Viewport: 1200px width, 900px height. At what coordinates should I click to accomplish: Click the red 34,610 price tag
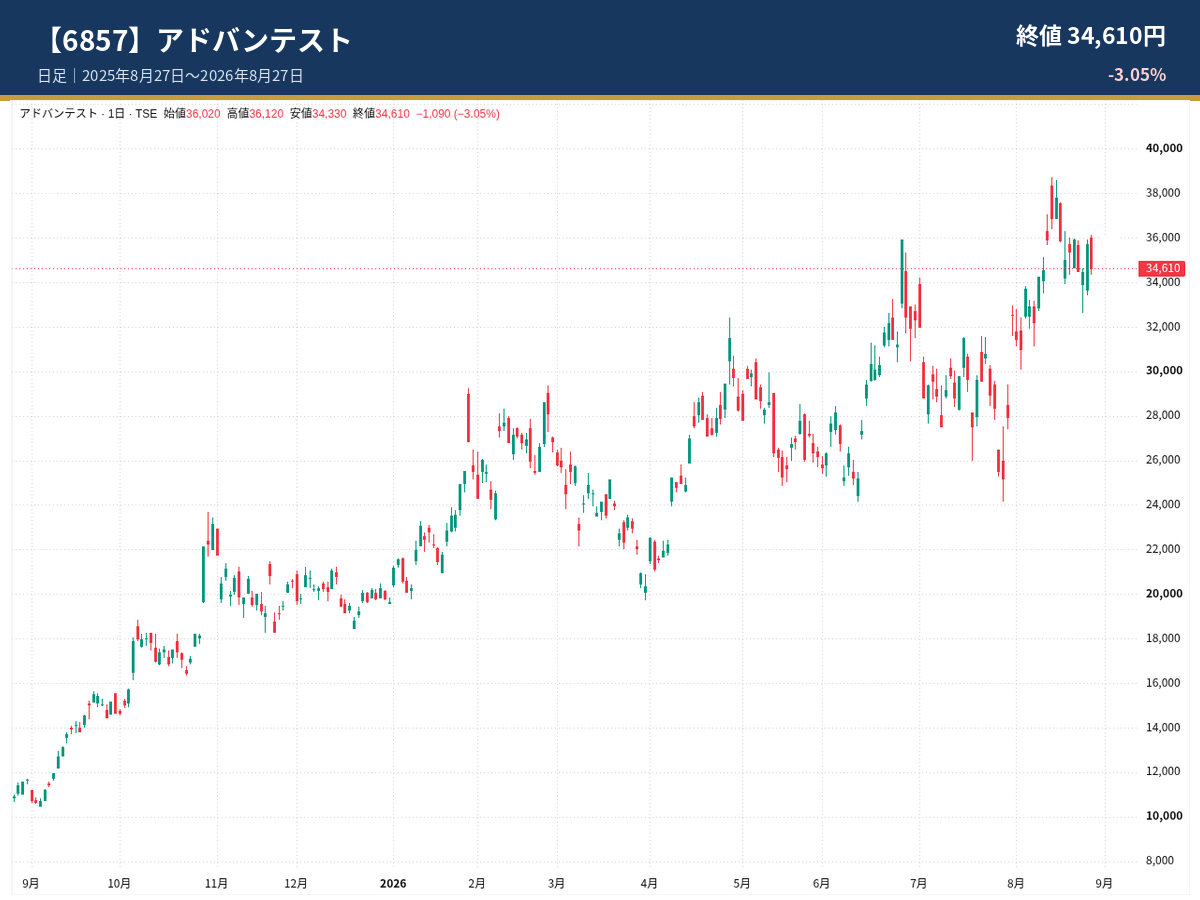[x=1162, y=269]
